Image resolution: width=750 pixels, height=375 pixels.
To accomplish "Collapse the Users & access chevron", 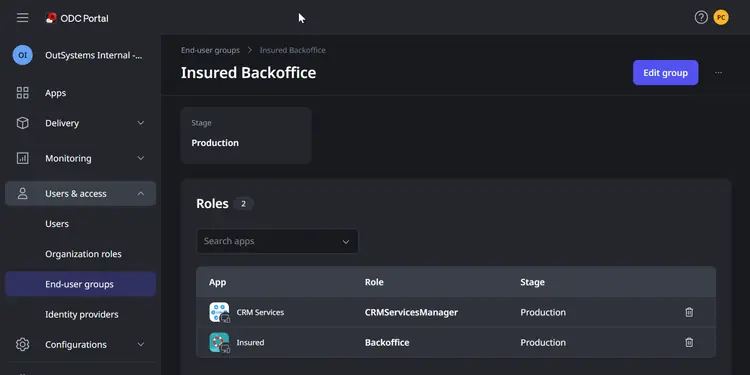I will tap(141, 194).
